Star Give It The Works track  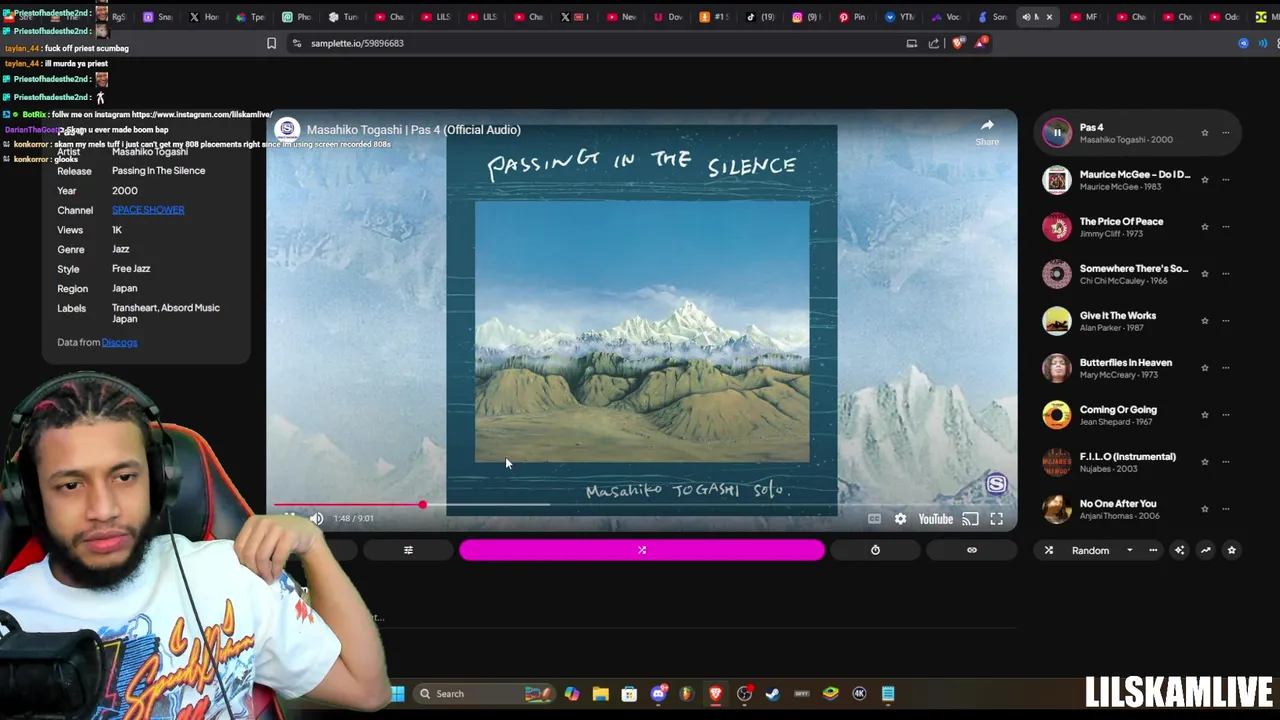tap(1204, 321)
